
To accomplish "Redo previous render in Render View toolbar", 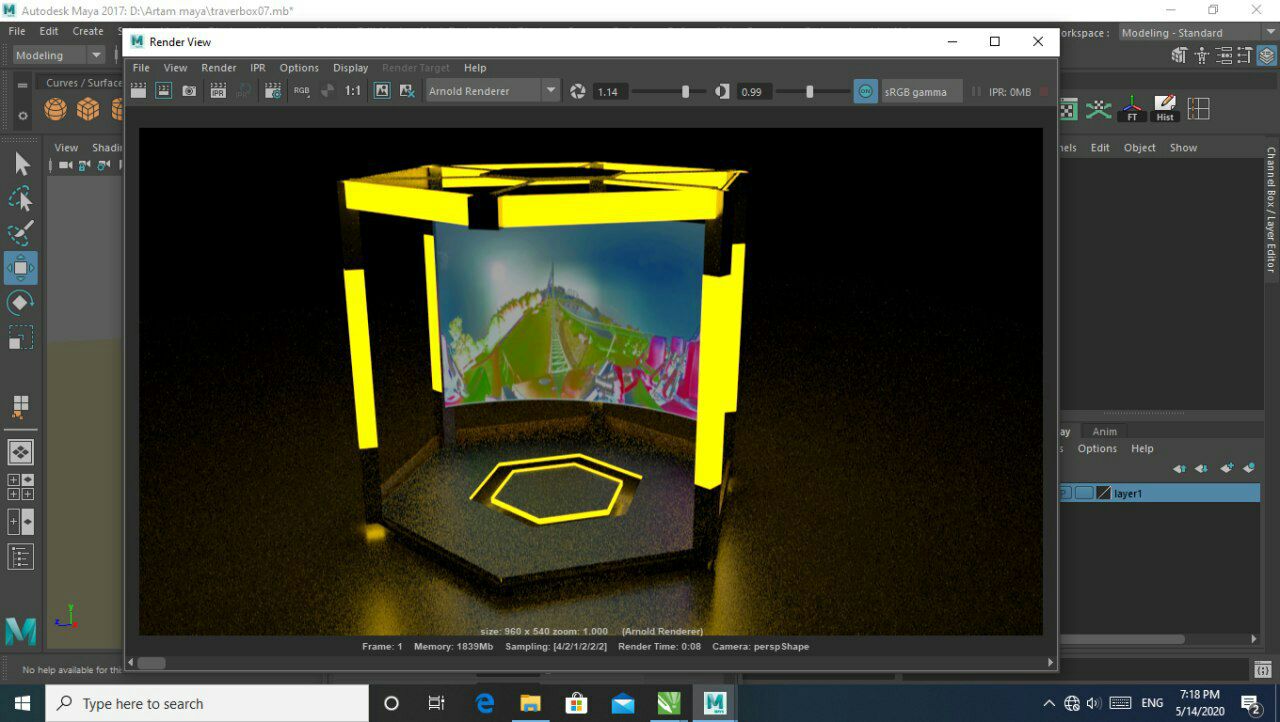I will 138,91.
